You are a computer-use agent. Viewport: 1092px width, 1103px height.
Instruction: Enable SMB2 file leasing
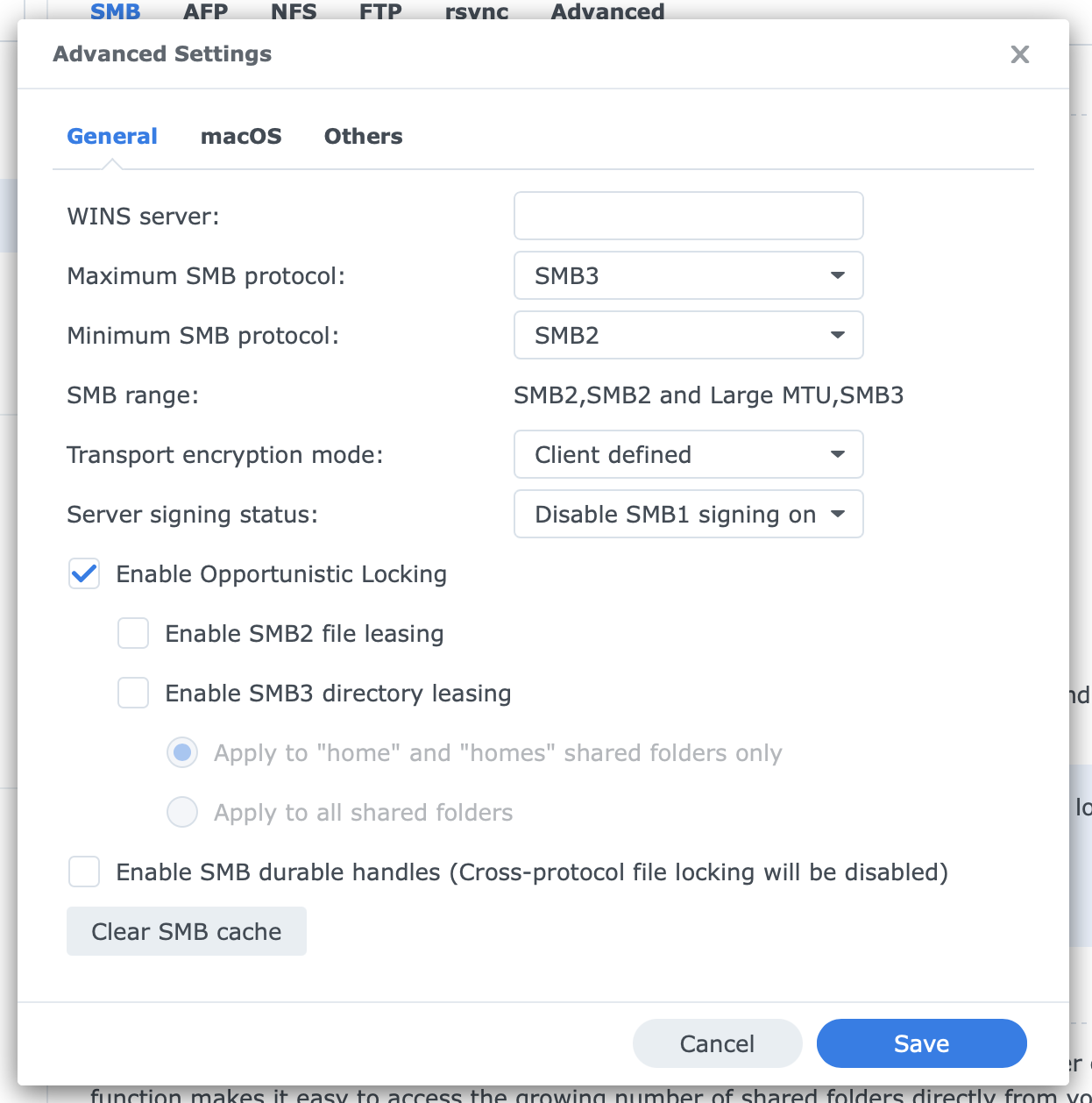(x=133, y=634)
